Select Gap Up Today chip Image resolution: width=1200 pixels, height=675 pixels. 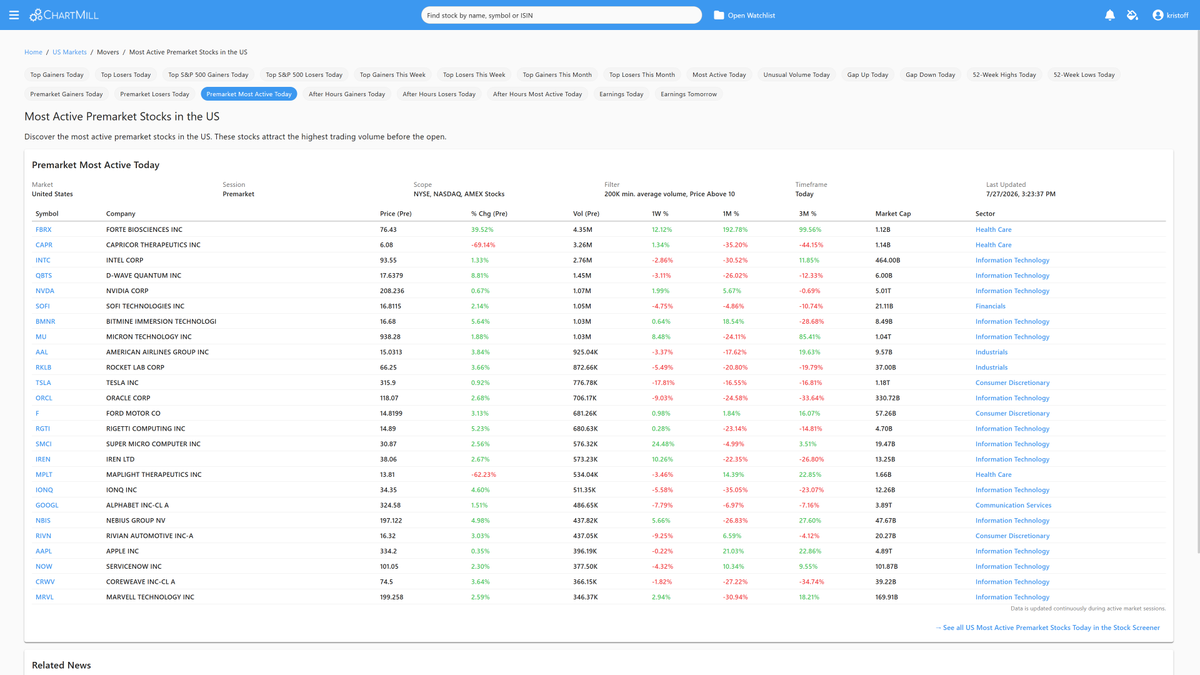tap(868, 75)
